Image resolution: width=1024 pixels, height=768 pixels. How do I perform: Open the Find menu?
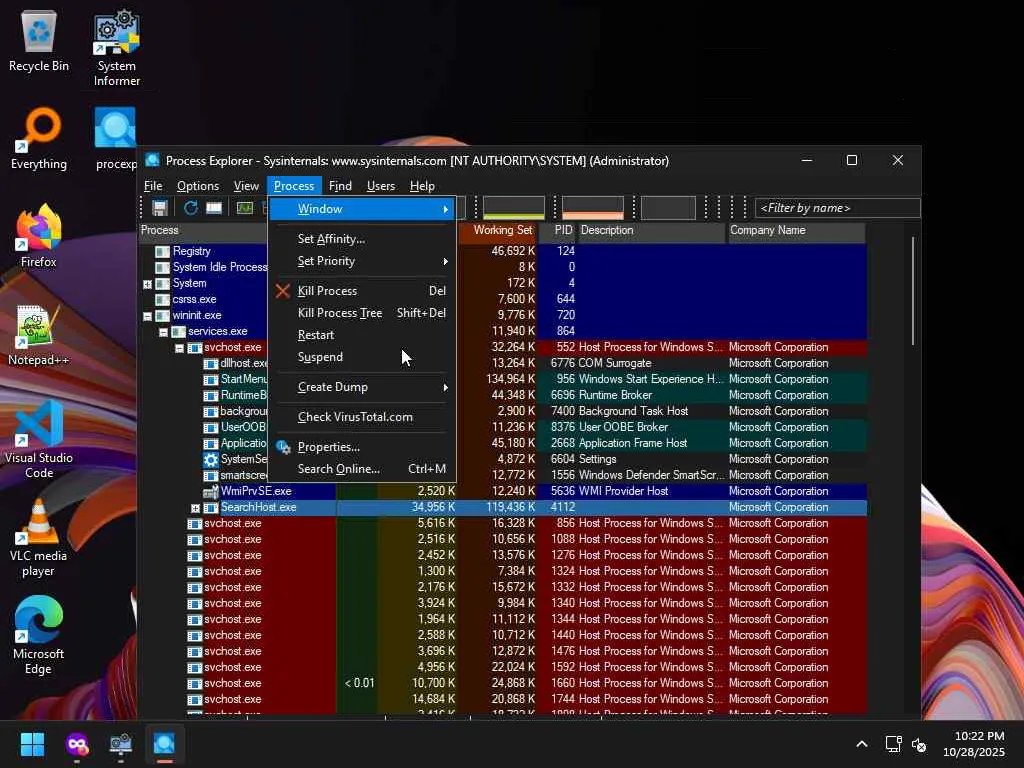pos(340,186)
